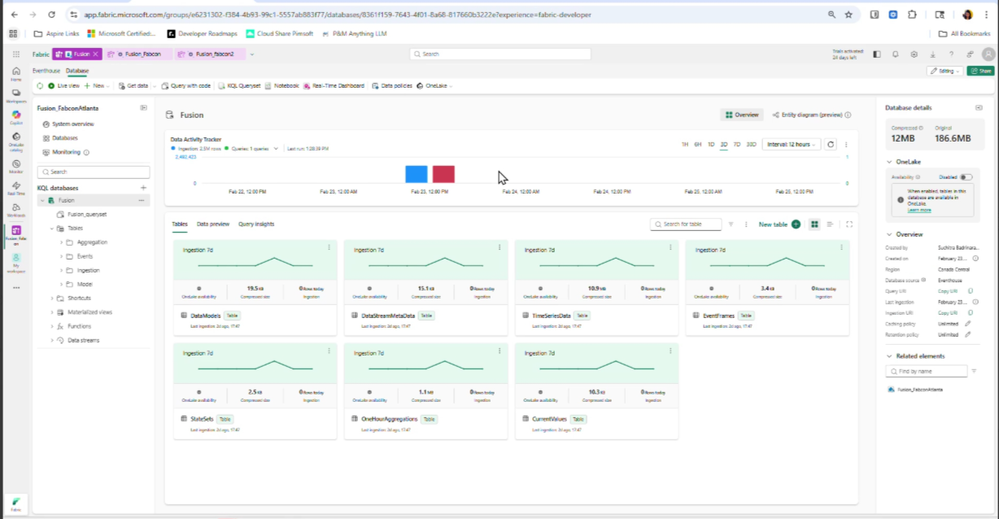Toggle Live view on the toolbar
The image size is (999, 519).
click(64, 85)
